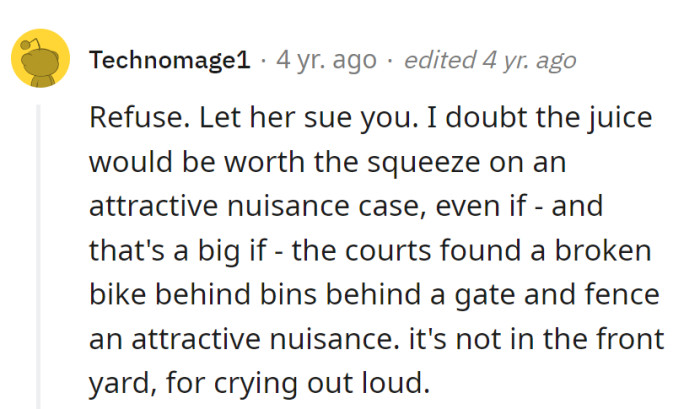Click the dot separator after the username
This screenshot has height=409, width=700.
coord(263,60)
